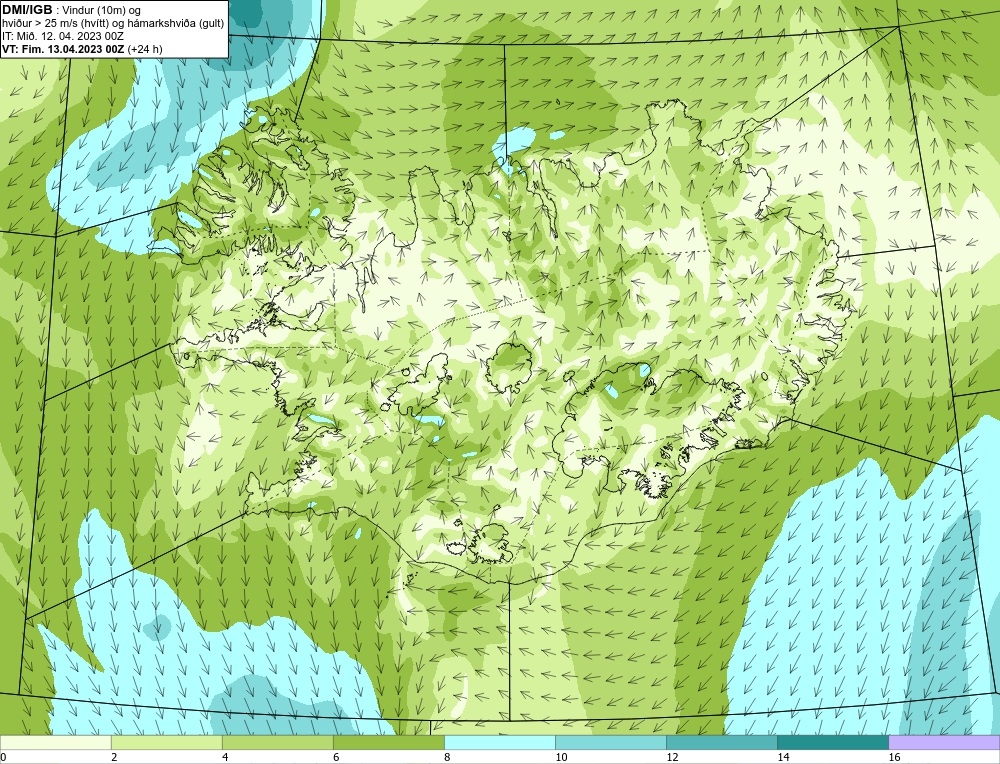The height and width of the screenshot is (764, 1000).
Task: Click the legend value 4
Action: point(225,757)
